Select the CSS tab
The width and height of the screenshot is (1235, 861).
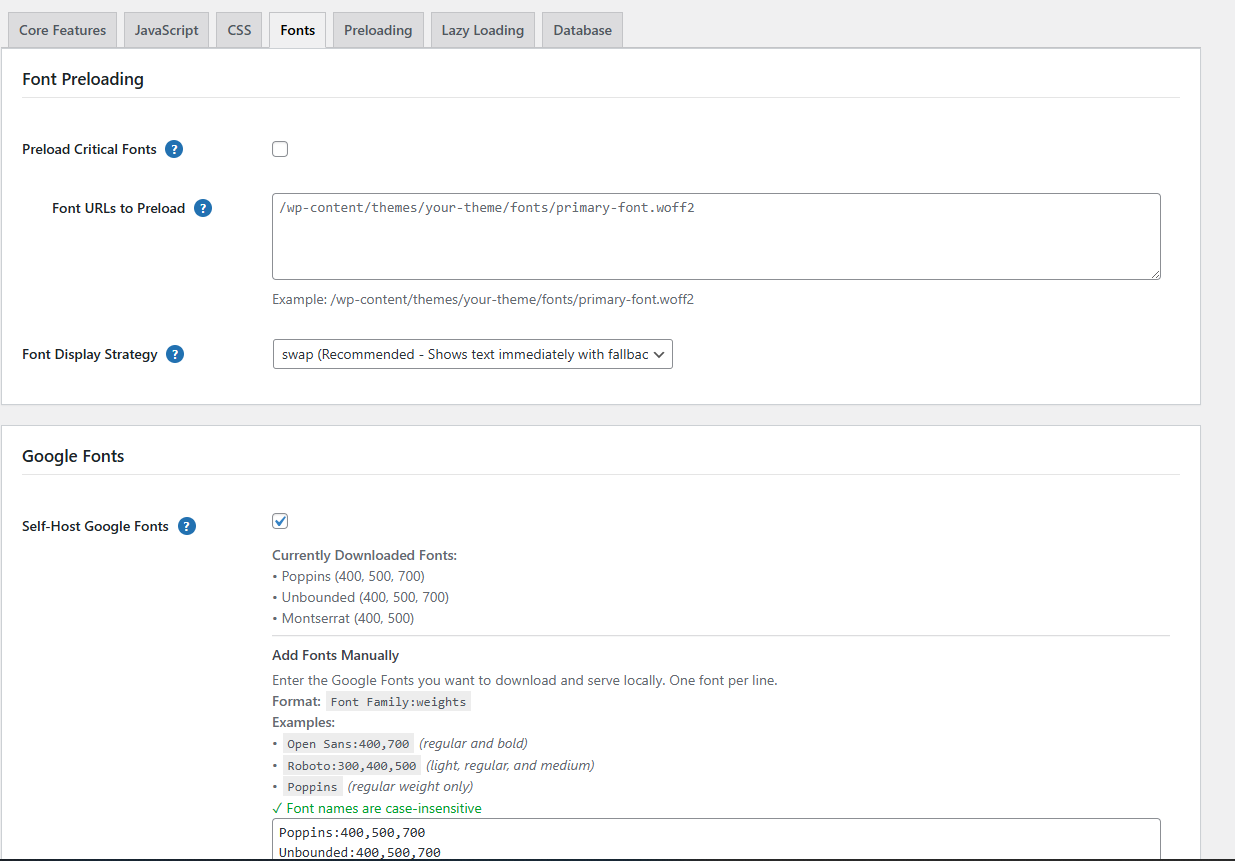click(238, 29)
